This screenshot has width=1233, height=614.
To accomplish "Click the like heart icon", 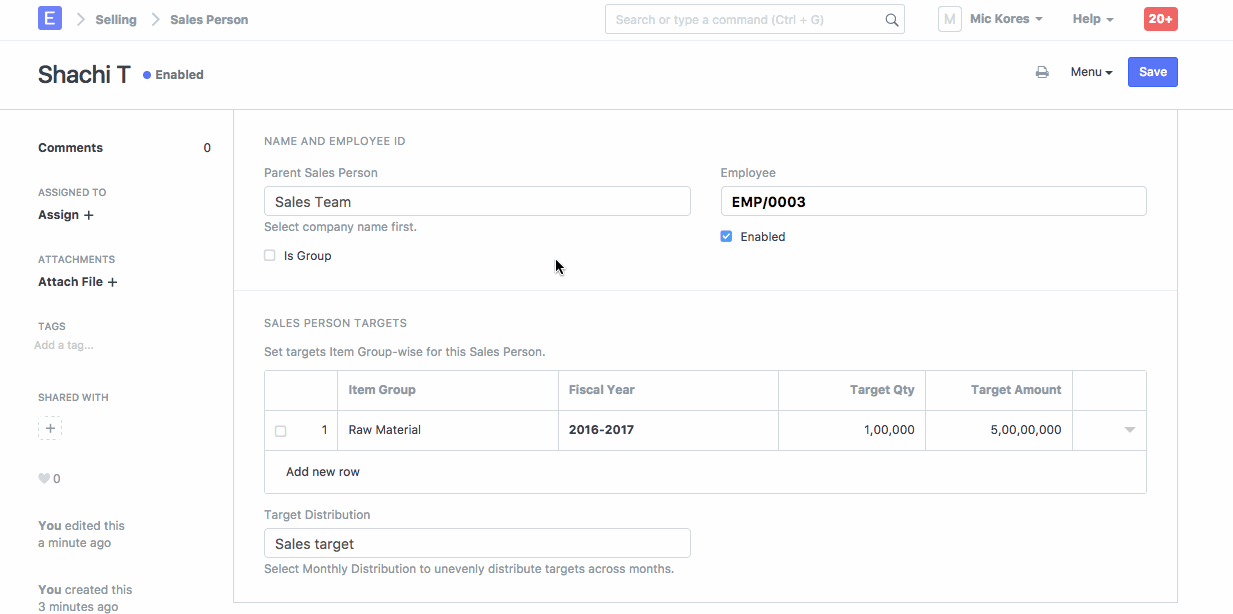I will [x=44, y=479].
